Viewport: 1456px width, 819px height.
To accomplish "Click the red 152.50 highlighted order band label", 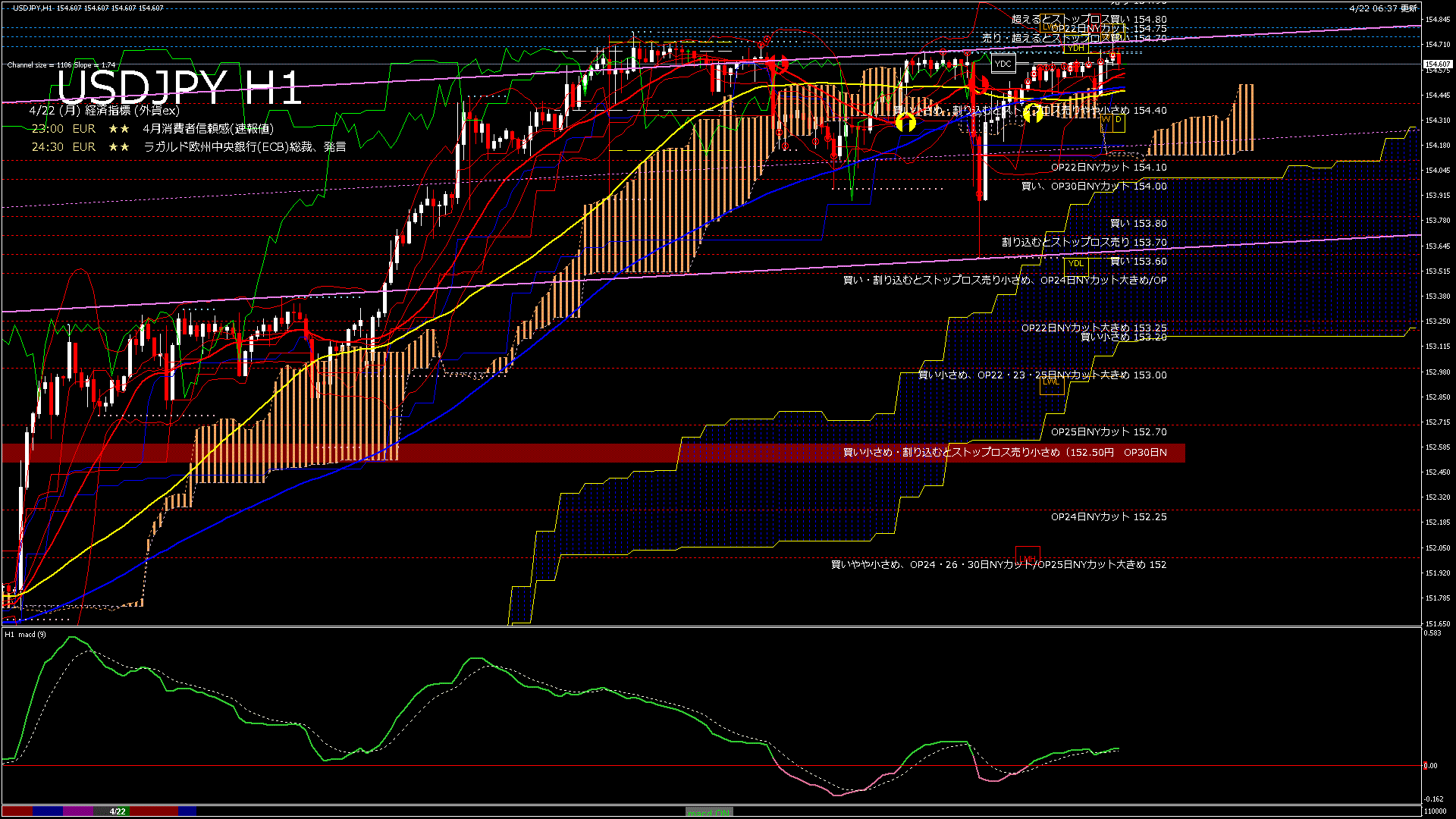I will (1005, 453).
